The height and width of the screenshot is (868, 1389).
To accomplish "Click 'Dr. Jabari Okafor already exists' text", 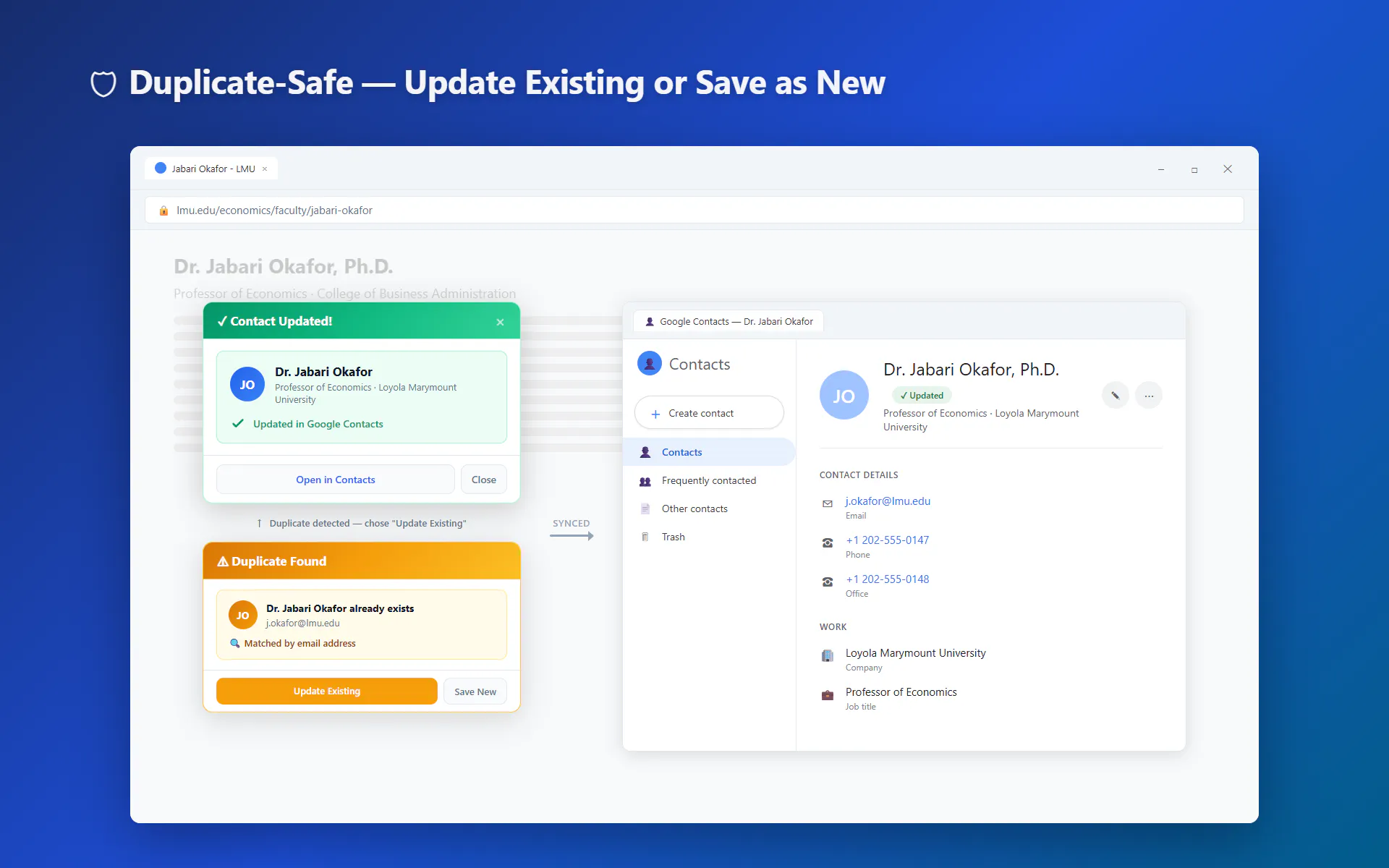I will [340, 608].
